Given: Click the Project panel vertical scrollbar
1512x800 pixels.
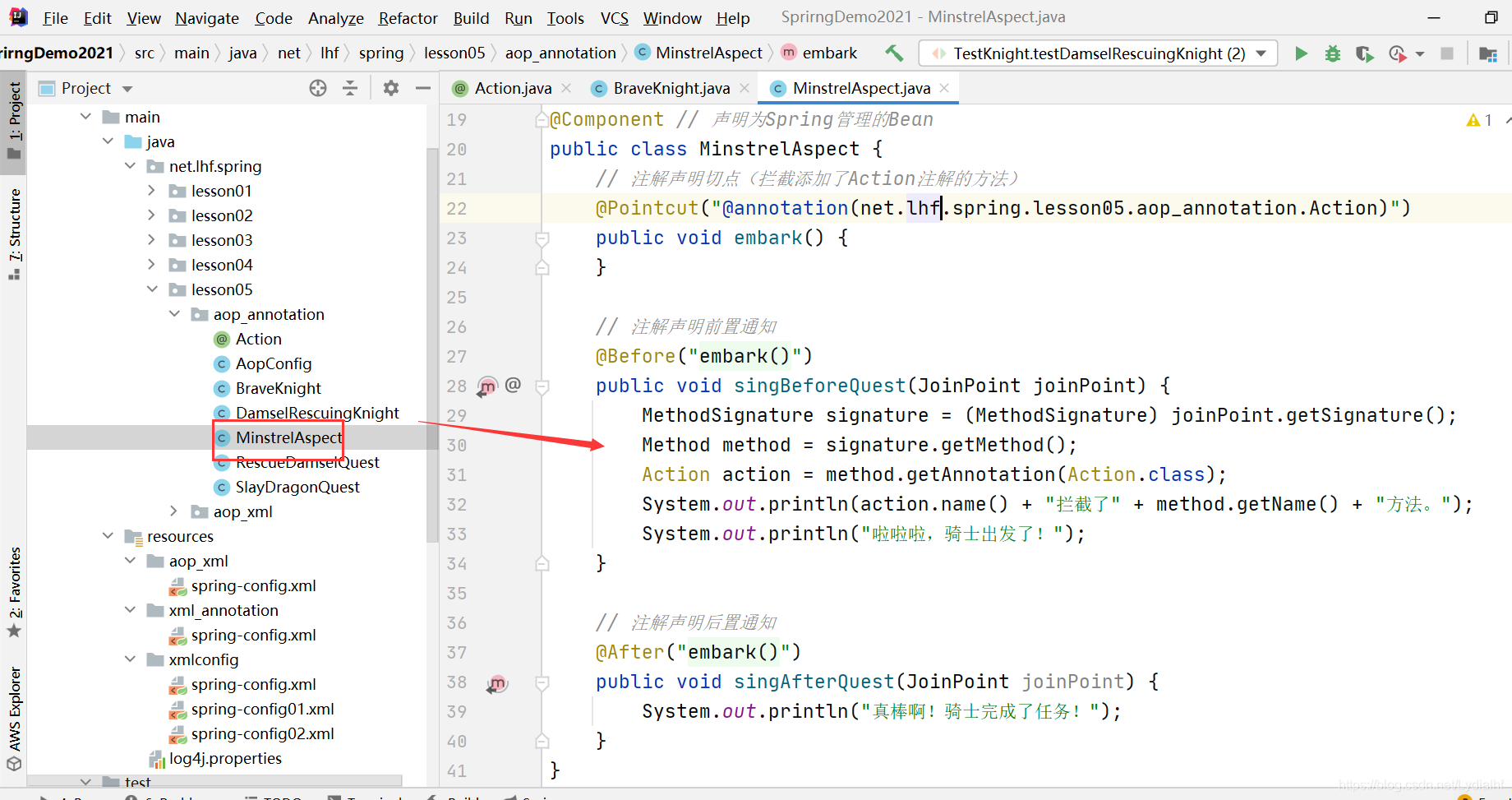Looking at the screenshot, I should (433, 345).
